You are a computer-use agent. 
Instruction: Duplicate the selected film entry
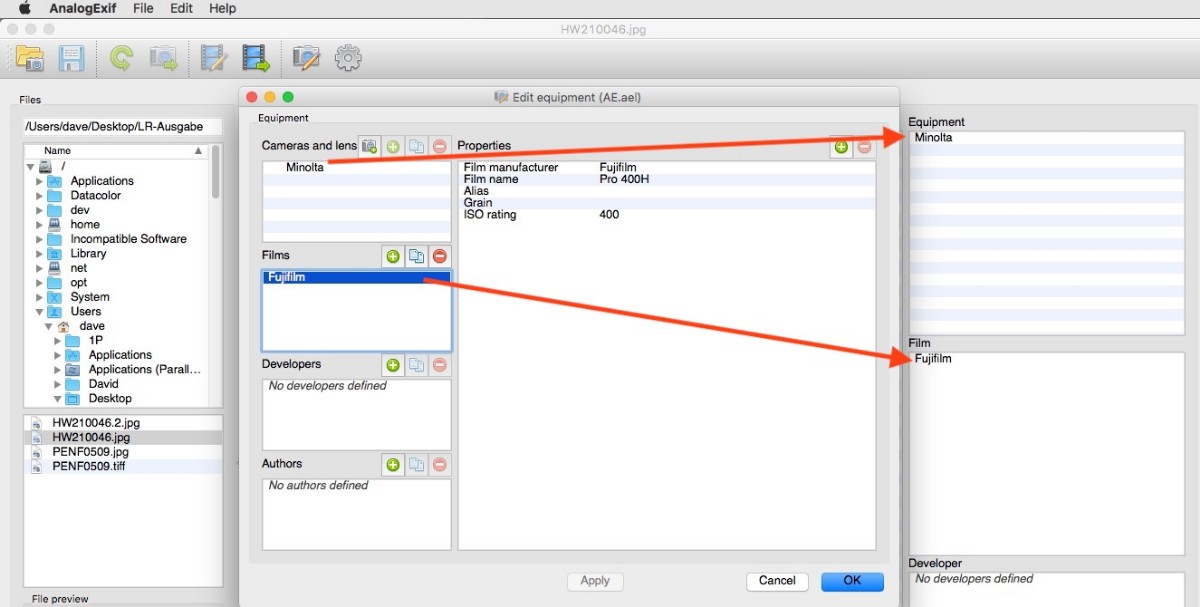(416, 256)
